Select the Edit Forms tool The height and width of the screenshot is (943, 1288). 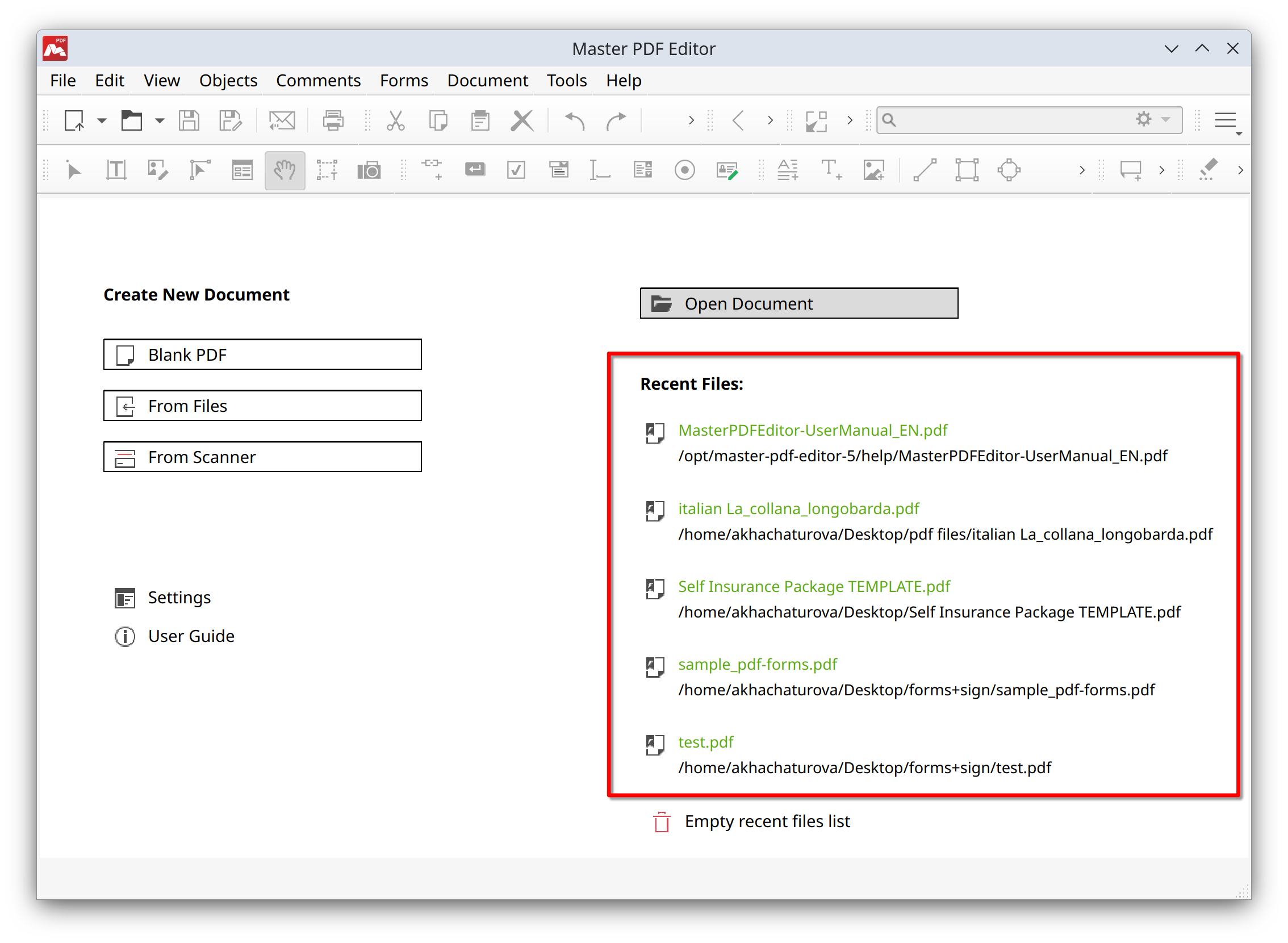pos(242,170)
